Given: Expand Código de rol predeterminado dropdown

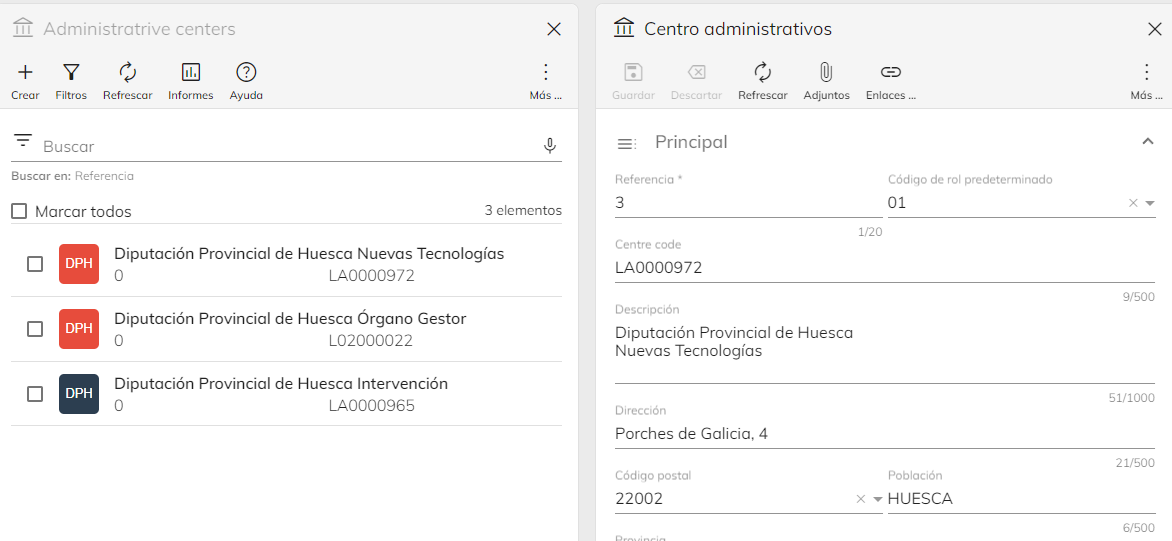Looking at the screenshot, I should pos(1149,203).
